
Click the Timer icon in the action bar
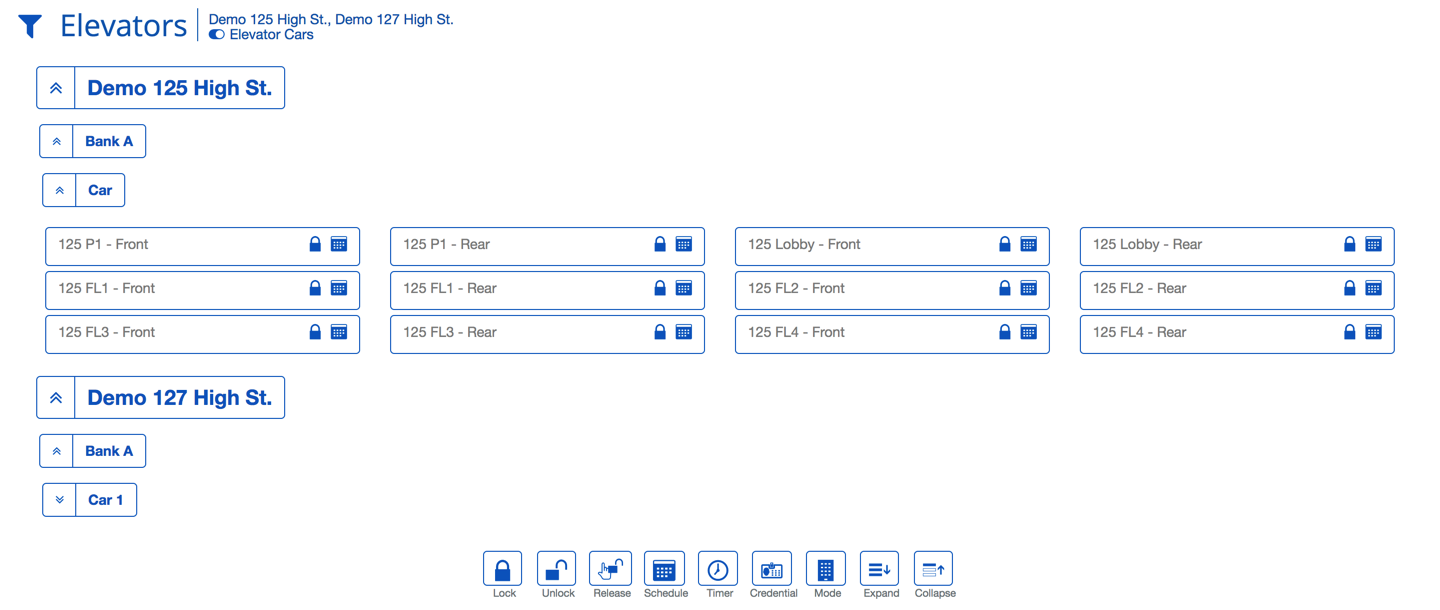point(718,570)
